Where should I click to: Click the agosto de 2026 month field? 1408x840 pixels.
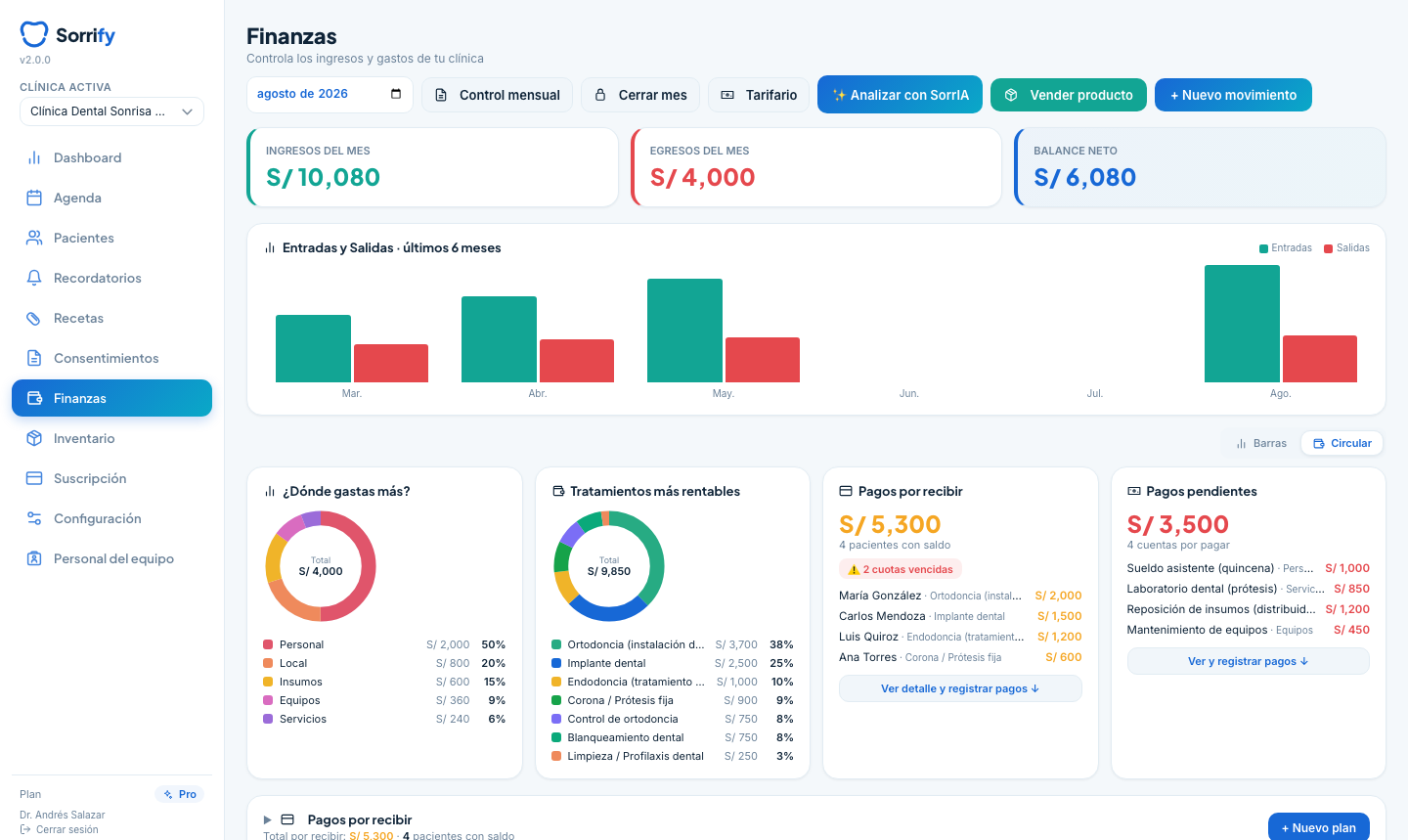(330, 94)
